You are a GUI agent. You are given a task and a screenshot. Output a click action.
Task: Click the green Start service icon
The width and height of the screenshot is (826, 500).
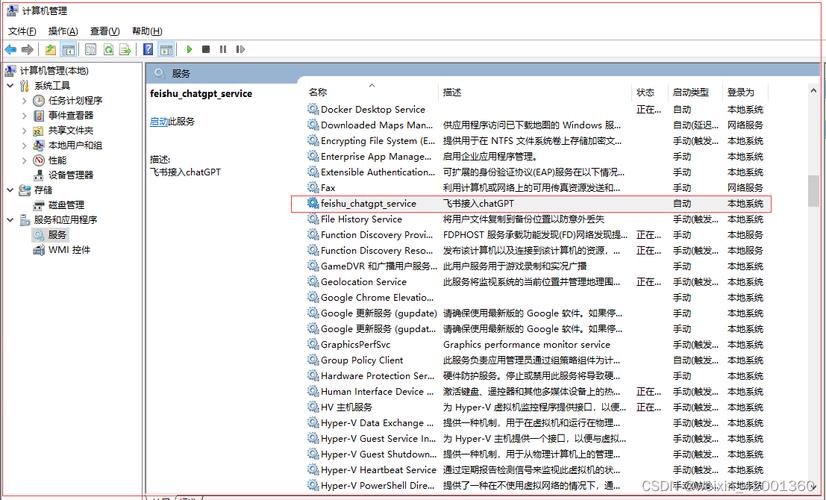click(189, 50)
